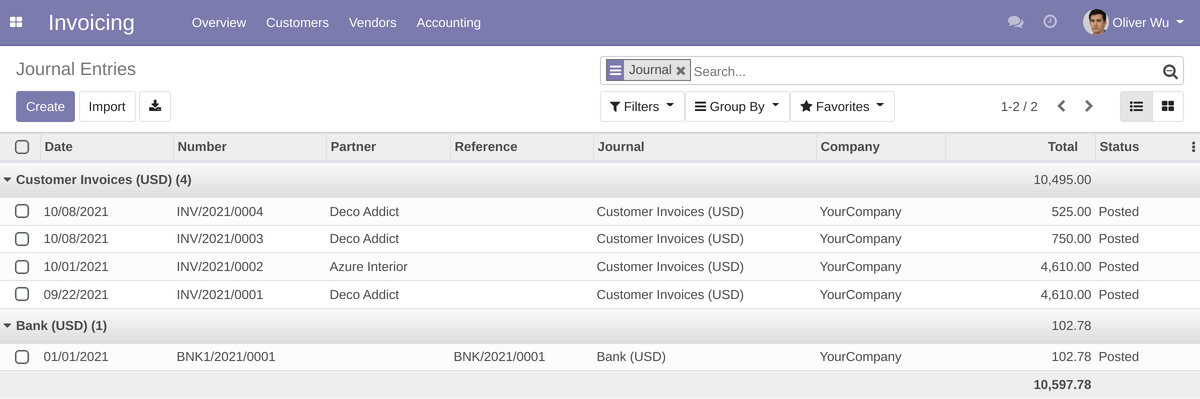Image resolution: width=1200 pixels, height=399 pixels.
Task: Click the download export icon button
Action: (155, 107)
